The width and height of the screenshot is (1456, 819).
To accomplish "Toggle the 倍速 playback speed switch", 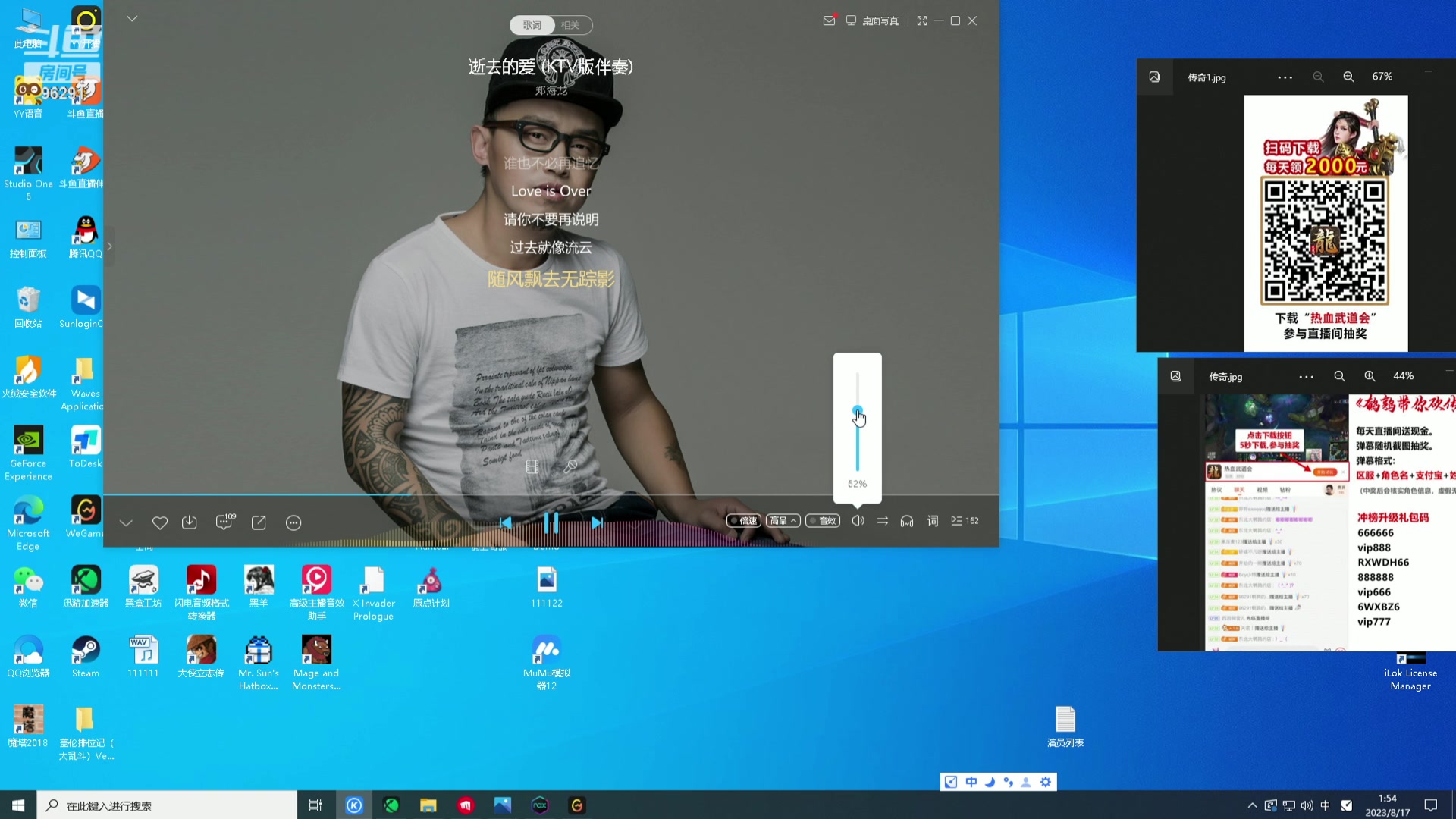I will 743,521.
